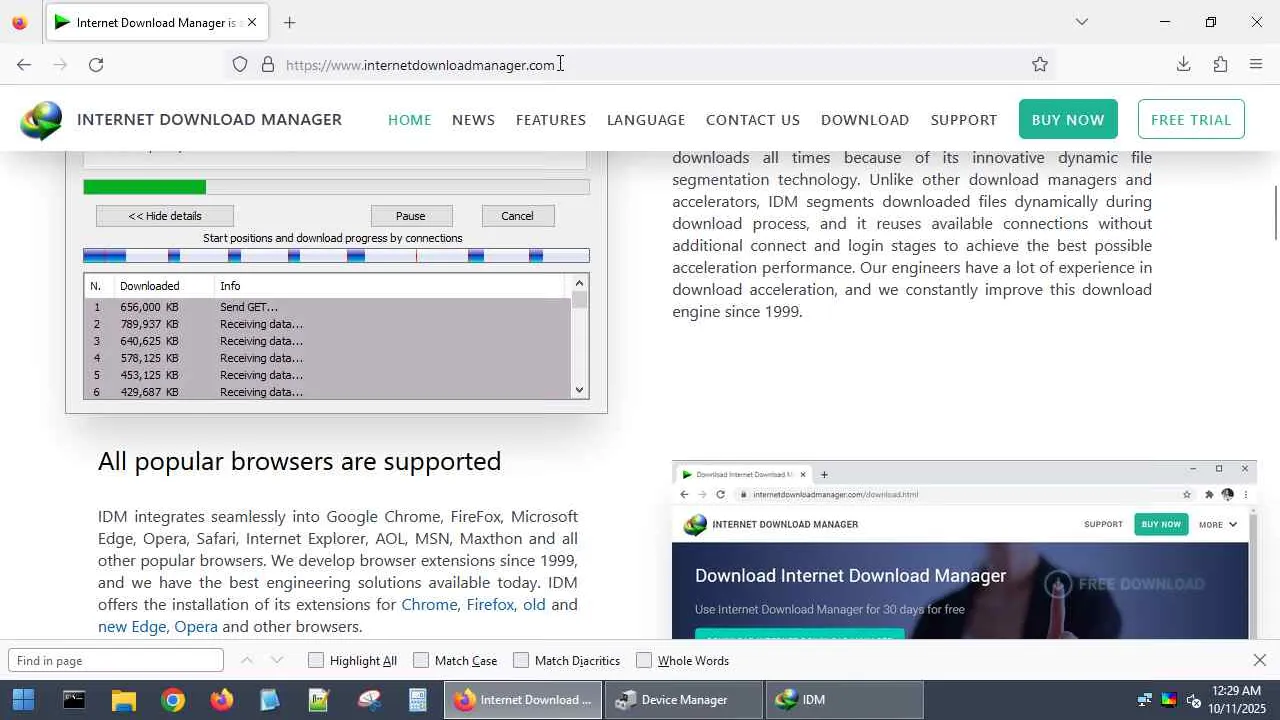This screenshot has height=720, width=1280.
Task: Open the LANGUAGE menu item
Action: 646,120
